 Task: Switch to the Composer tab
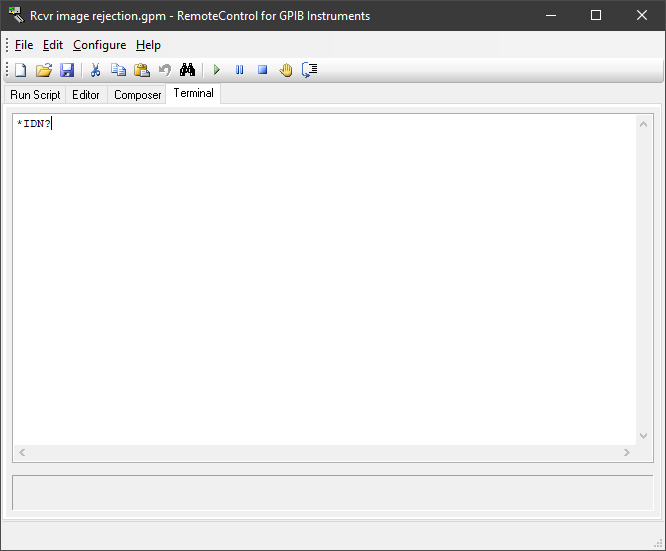point(137,95)
